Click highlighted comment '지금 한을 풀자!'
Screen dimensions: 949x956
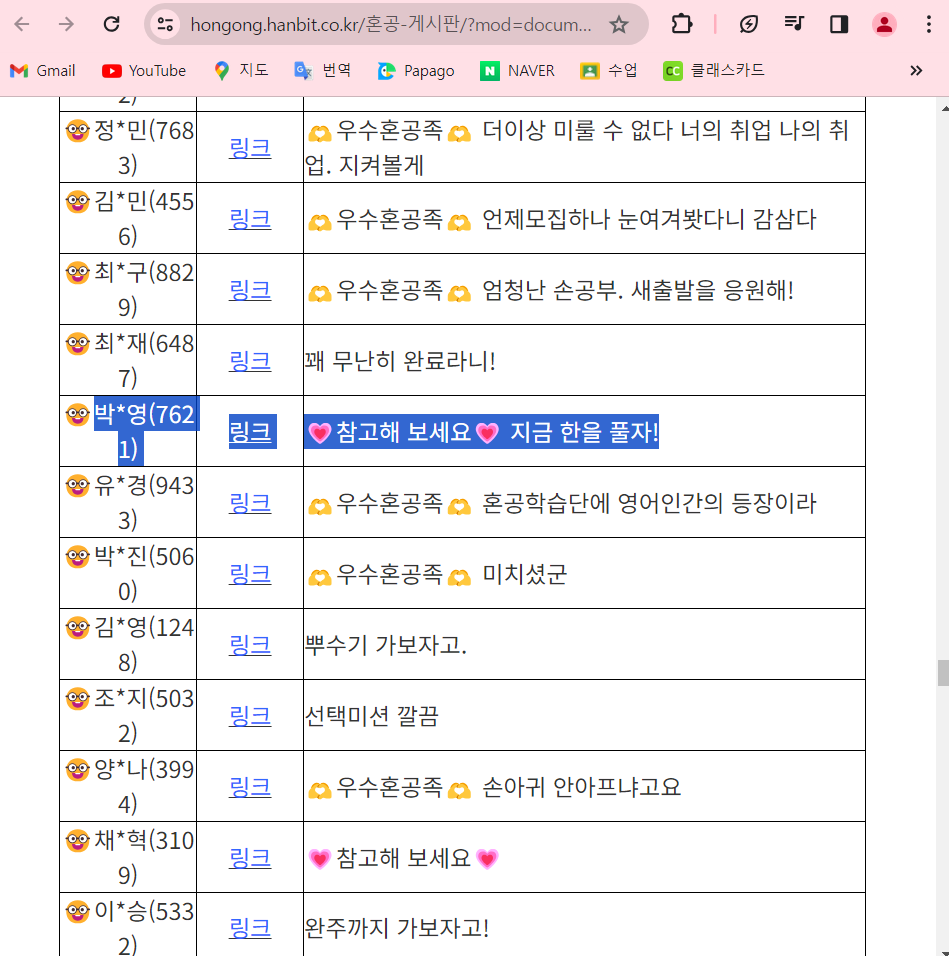pyautogui.click(x=584, y=432)
